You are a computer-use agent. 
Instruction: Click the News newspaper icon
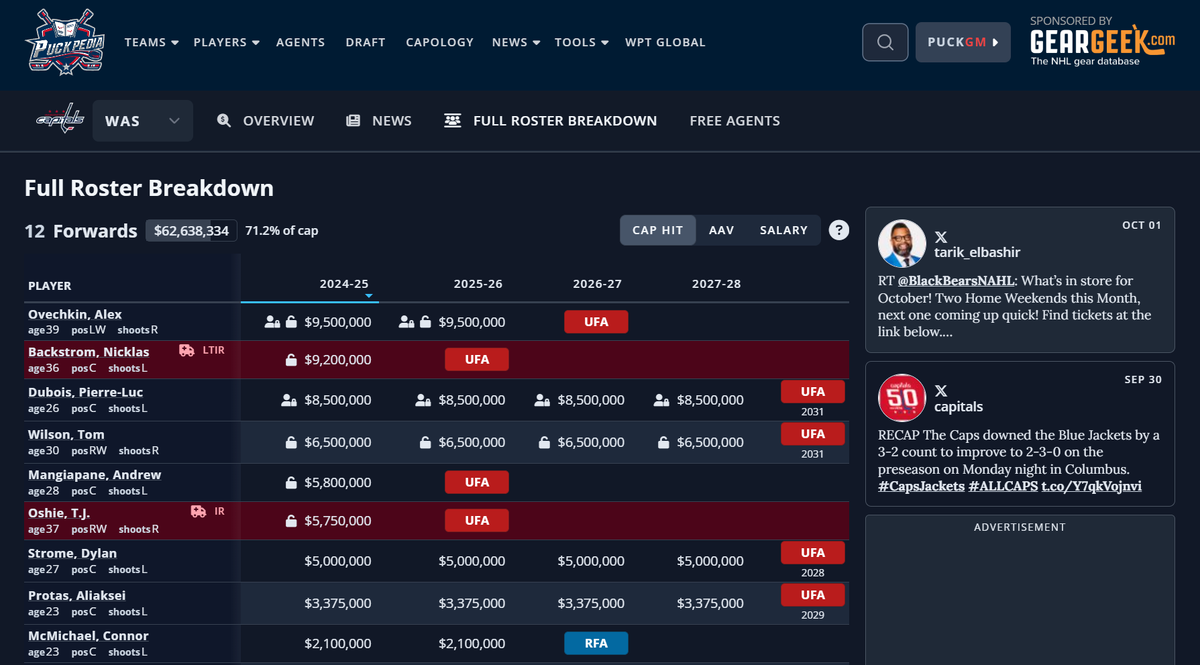353,120
